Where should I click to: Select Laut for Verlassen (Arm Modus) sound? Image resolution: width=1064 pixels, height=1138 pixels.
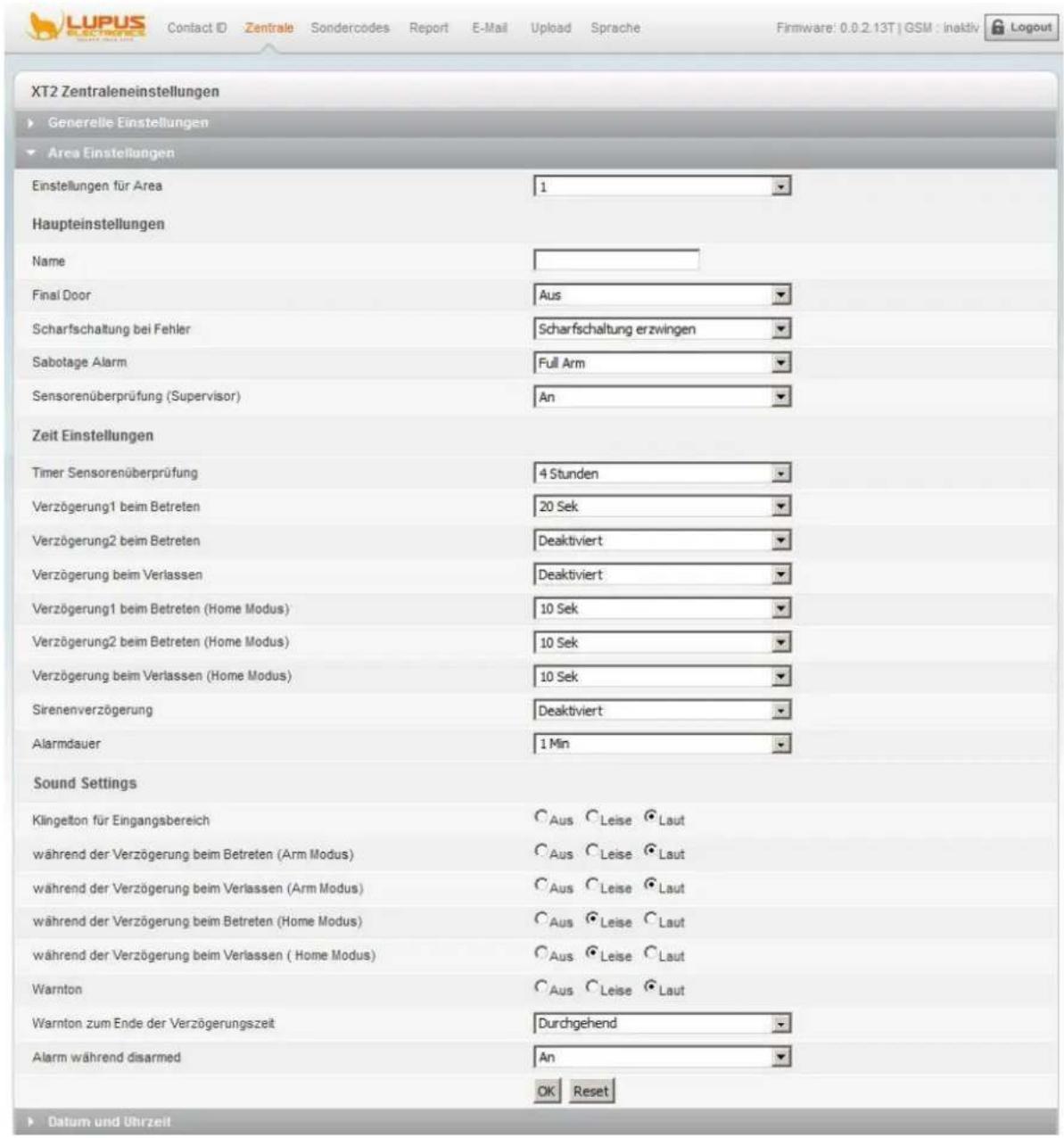(x=650, y=884)
